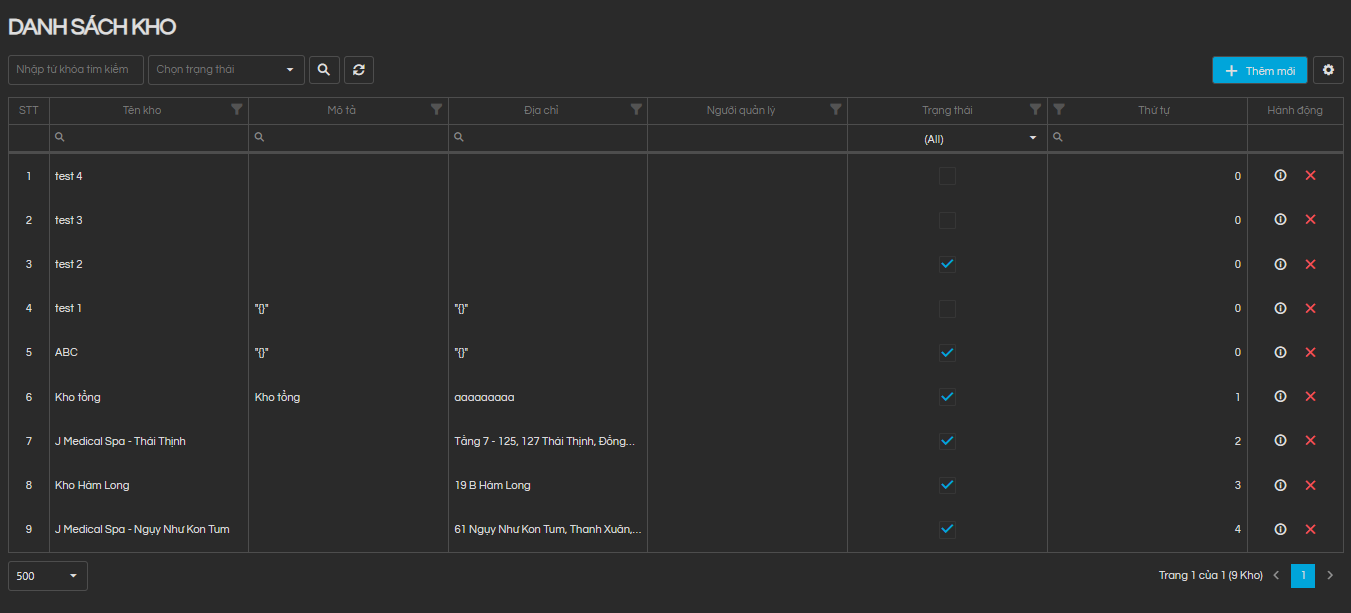
Task: Click filter icon in Địa chỉ column
Action: click(636, 110)
